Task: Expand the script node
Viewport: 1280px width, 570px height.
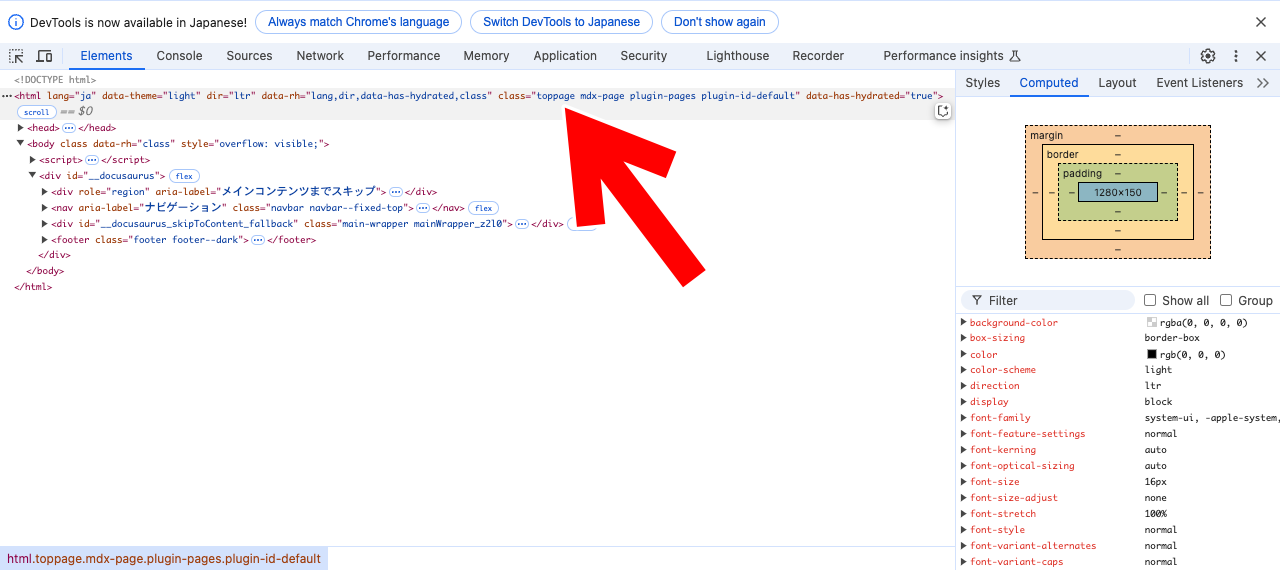Action: [x=33, y=160]
